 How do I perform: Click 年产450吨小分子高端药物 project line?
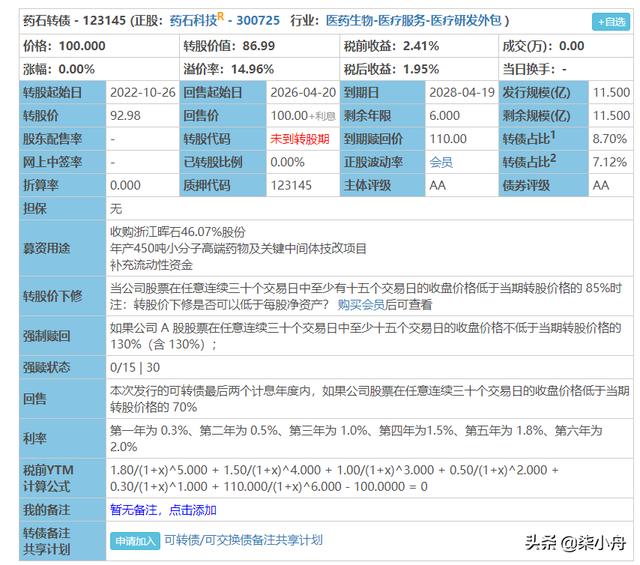coord(238,248)
